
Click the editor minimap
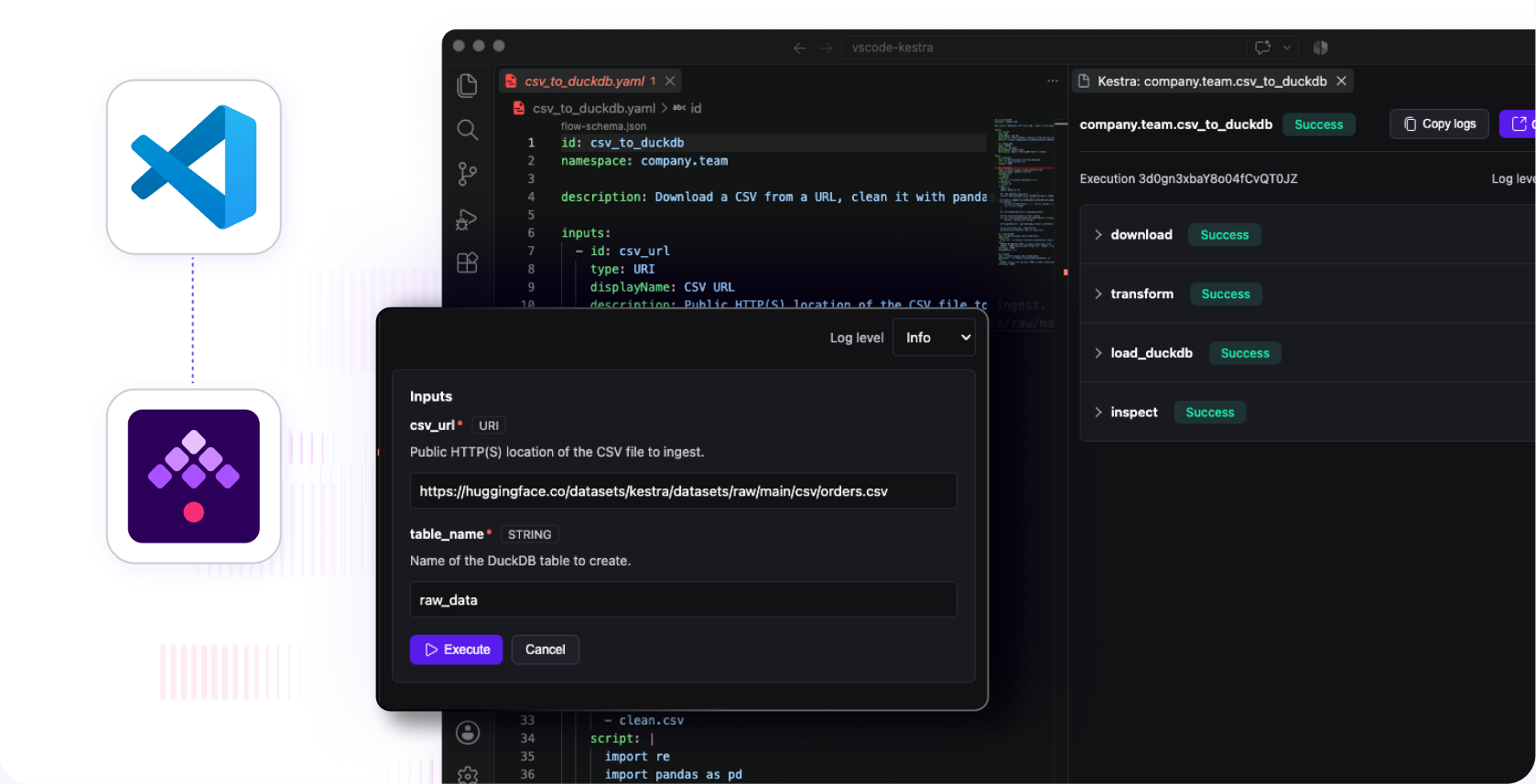(1023, 192)
